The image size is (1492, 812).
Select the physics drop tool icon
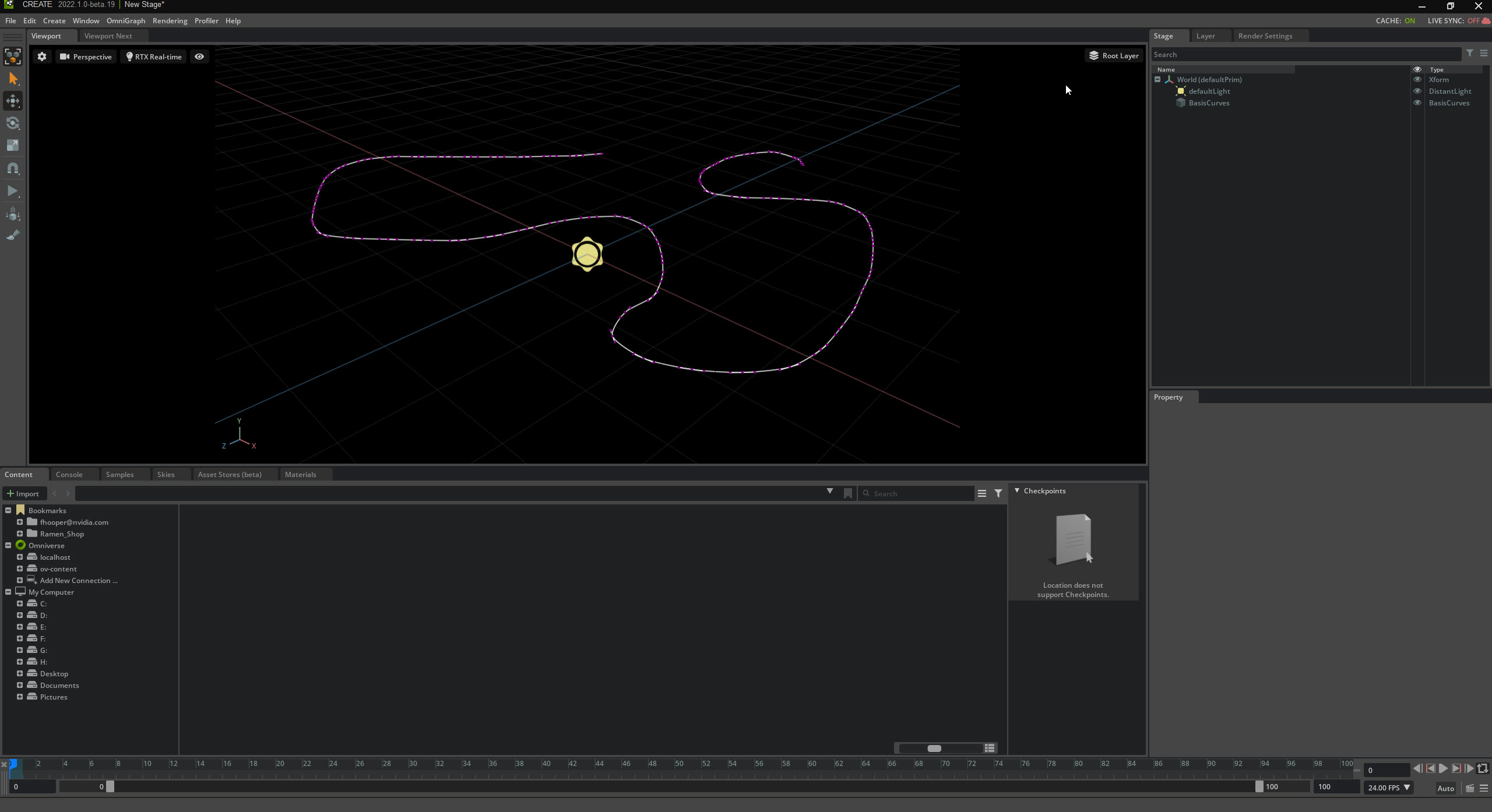13,214
